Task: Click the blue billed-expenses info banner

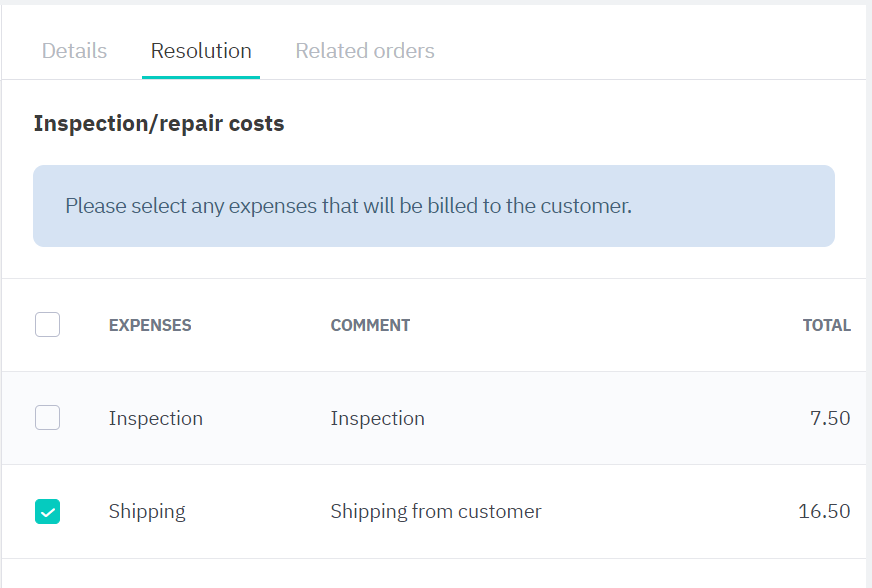Action: point(433,206)
